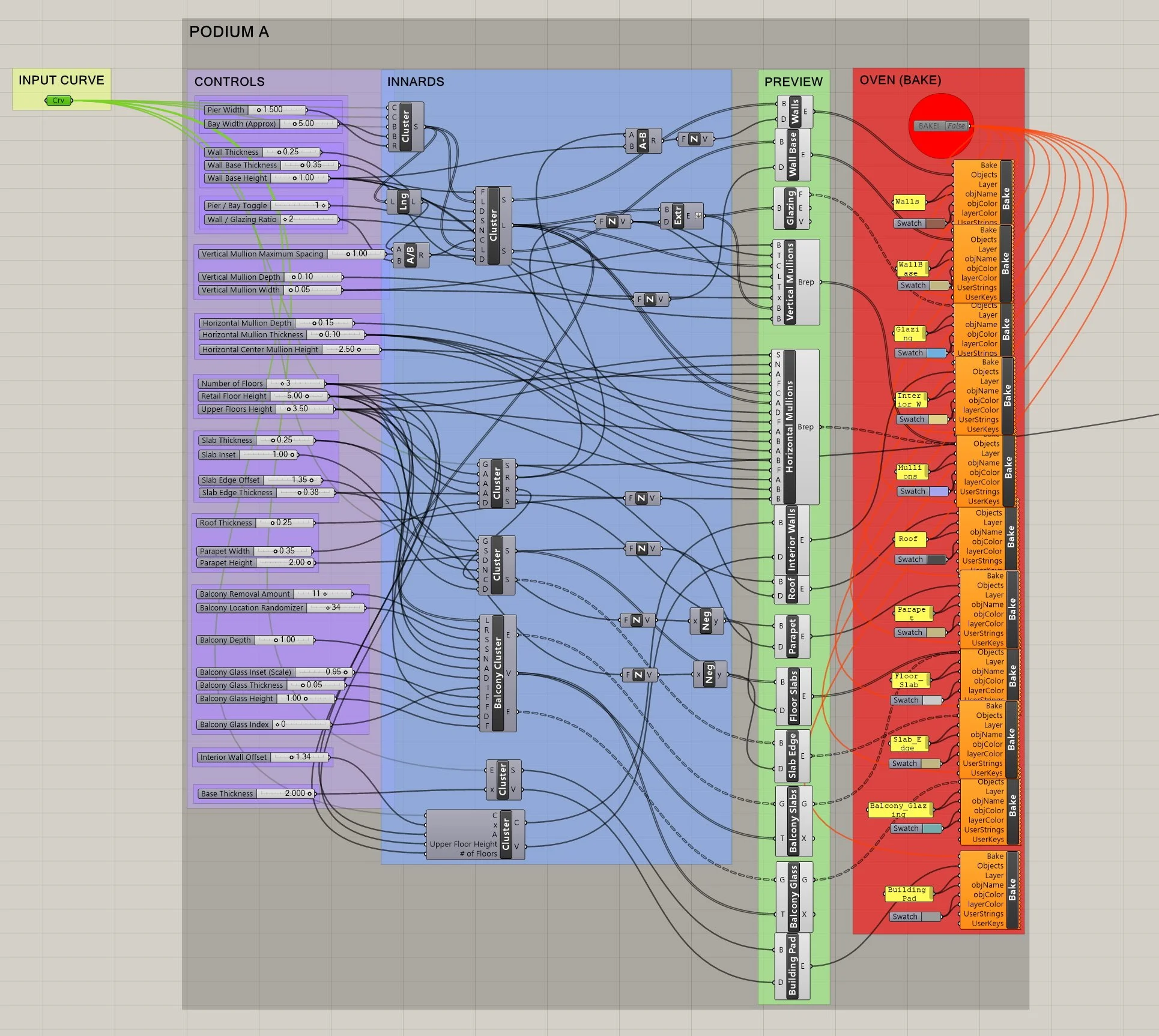This screenshot has width=1159, height=1036.
Task: Select the Roof preview component
Action: click(791, 589)
